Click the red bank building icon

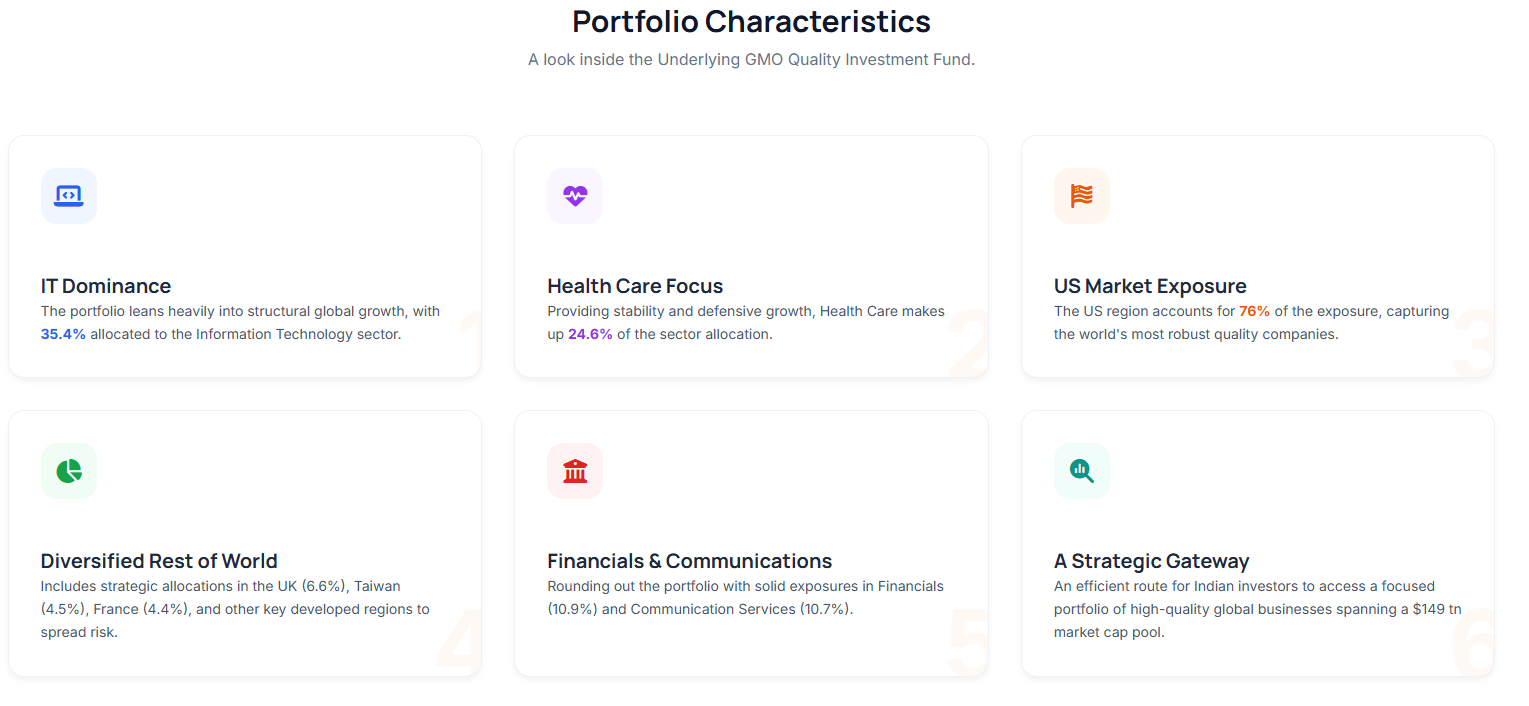pyautogui.click(x=575, y=471)
